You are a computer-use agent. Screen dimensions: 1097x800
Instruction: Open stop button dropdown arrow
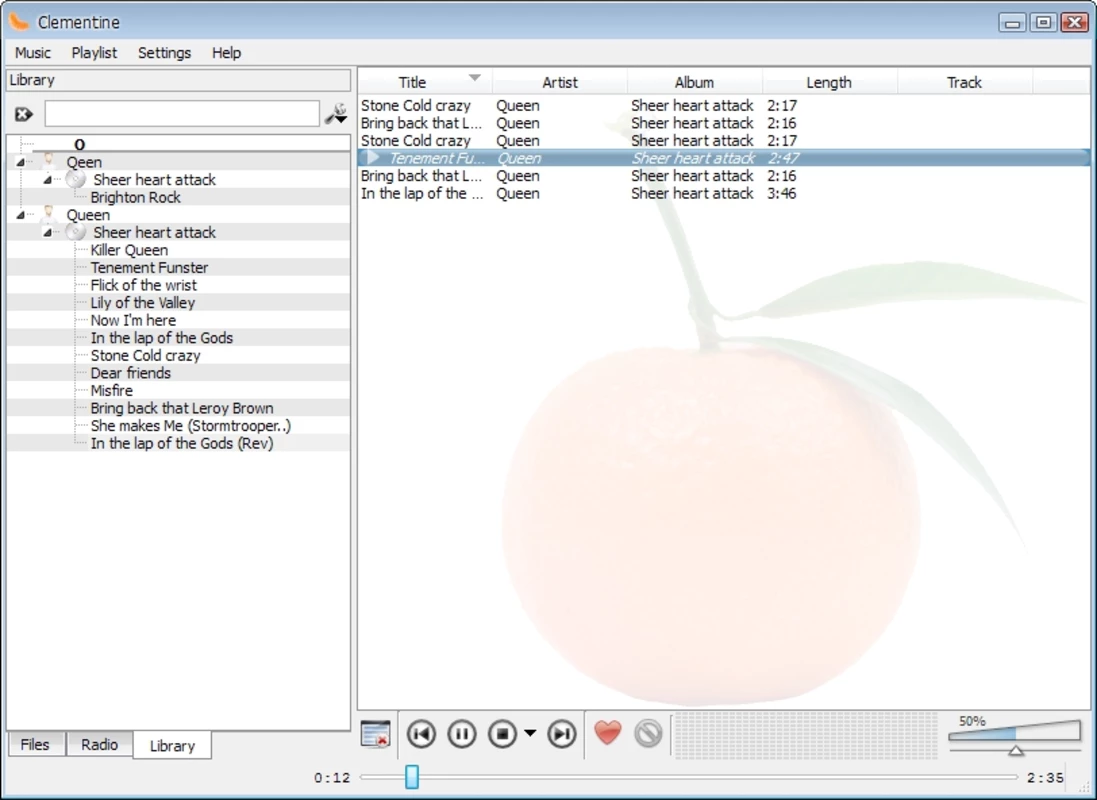click(x=530, y=734)
